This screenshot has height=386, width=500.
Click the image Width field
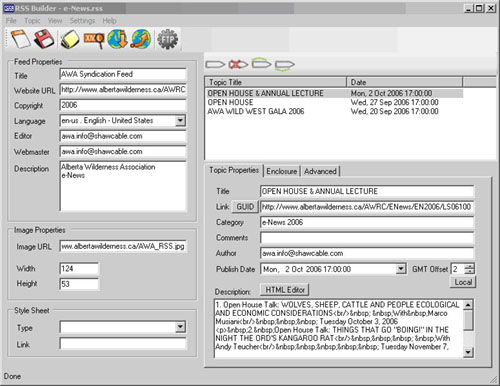point(79,268)
